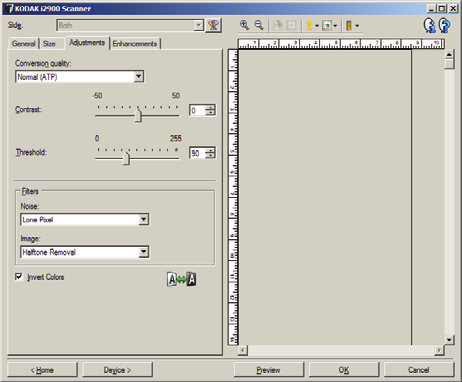Click the Automatic Preview Updates icon
The height and width of the screenshot is (382, 462).
click(x=327, y=26)
